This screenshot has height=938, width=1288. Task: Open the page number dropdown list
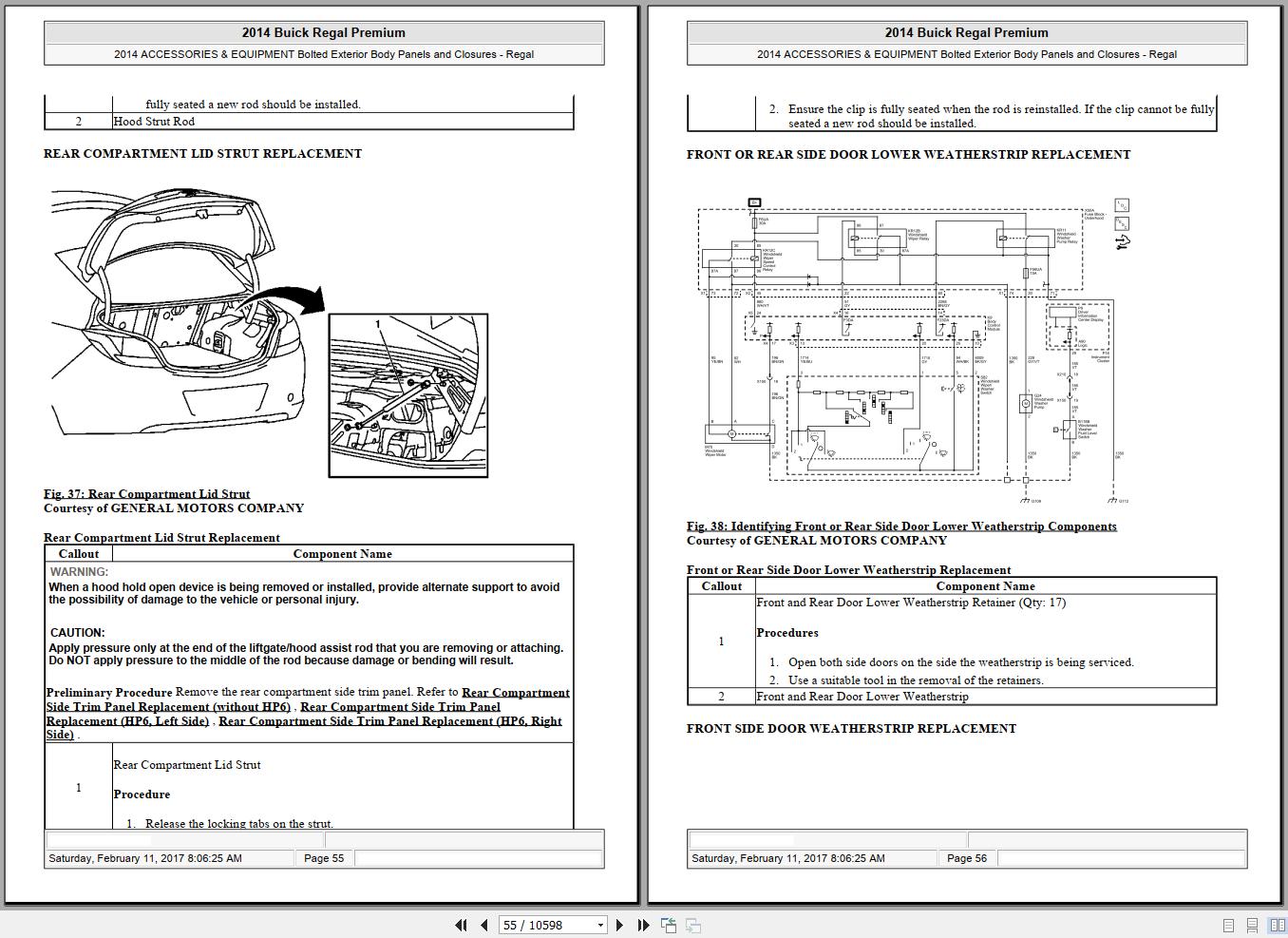pyautogui.click(x=600, y=925)
